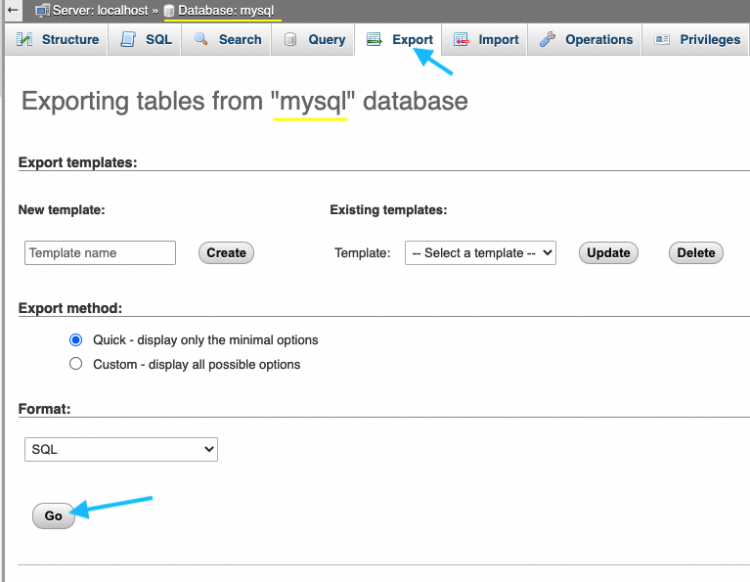Click Server: localhost breadcrumb link
The image size is (750, 582).
(x=100, y=10)
